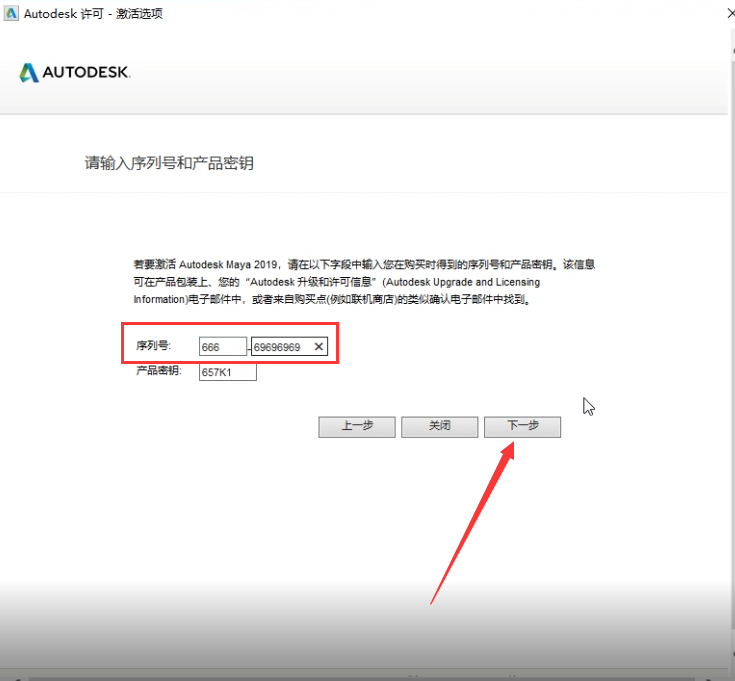The image size is (735, 681).
Task: Focus the 产品密钥 field containing 657K1
Action: click(228, 372)
